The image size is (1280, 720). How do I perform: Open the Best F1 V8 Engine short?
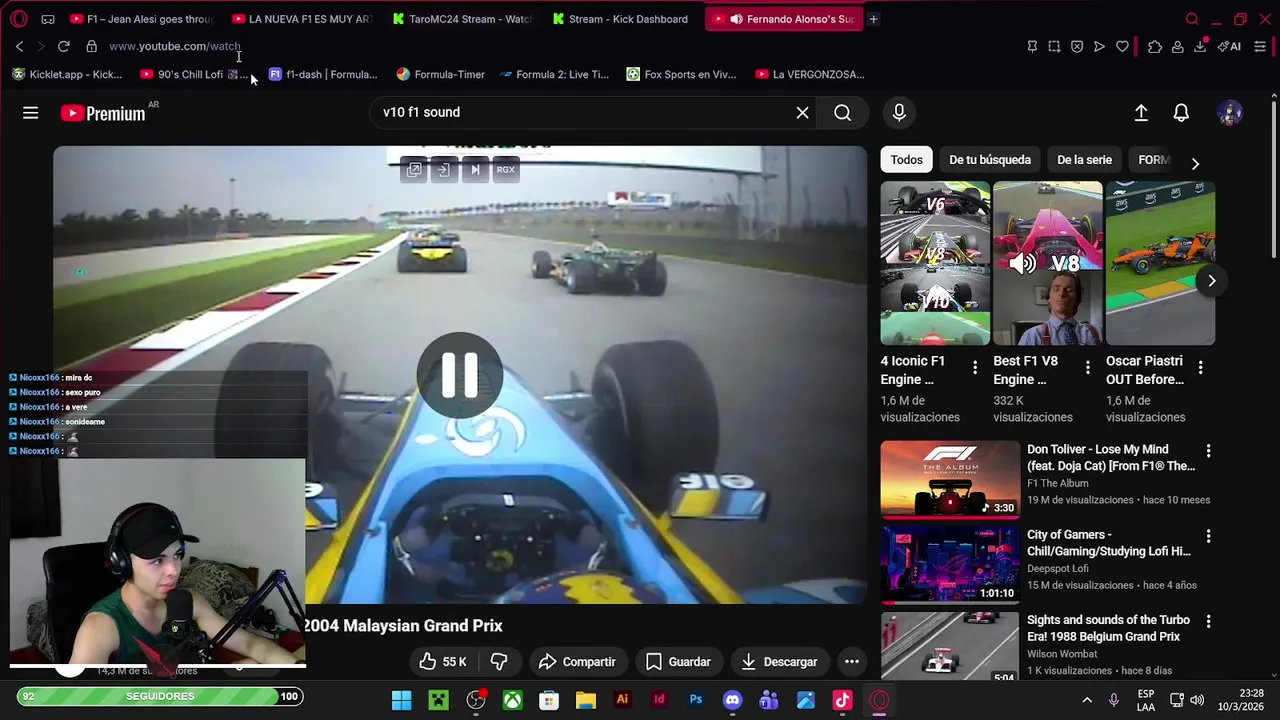click(x=1048, y=263)
